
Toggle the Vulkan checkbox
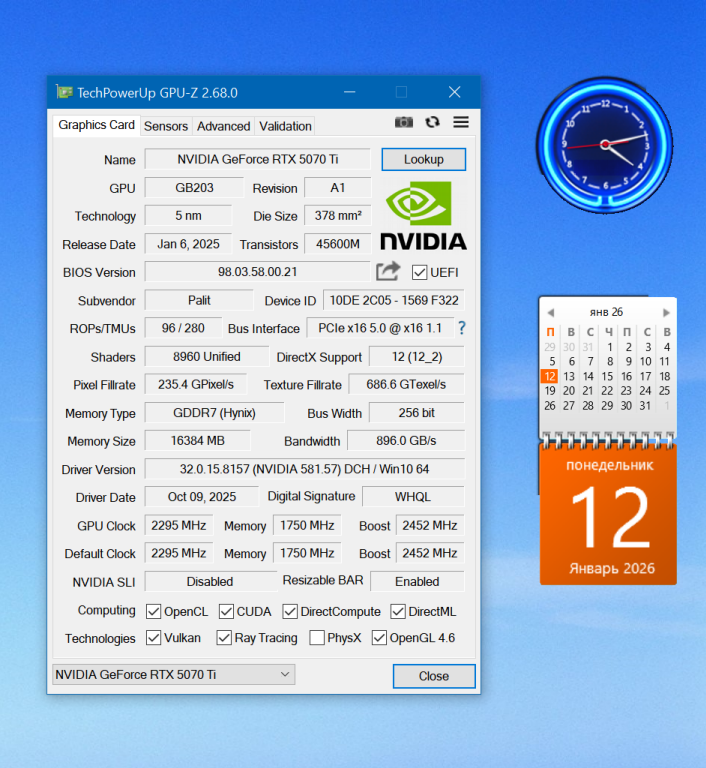[153, 638]
